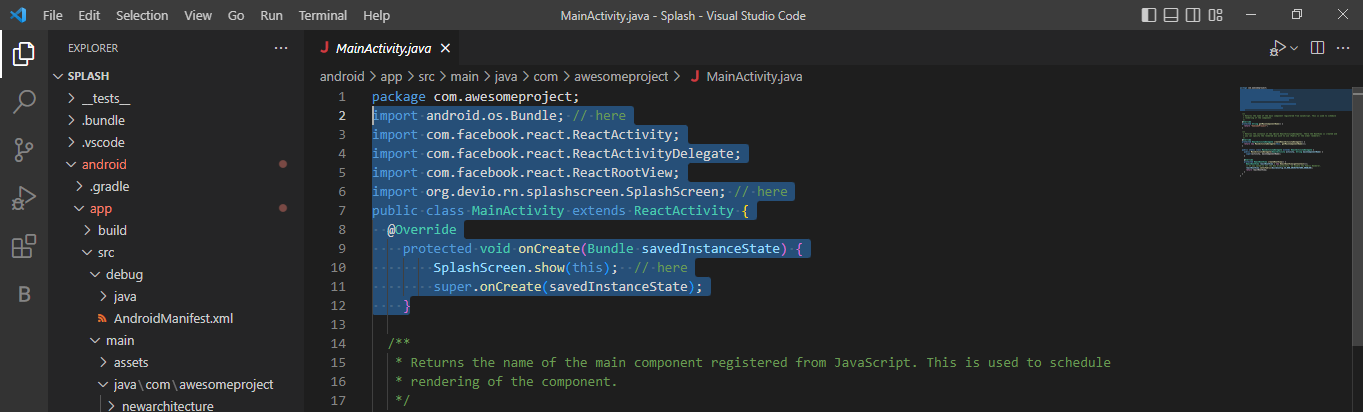Run the Java file with play button
Screen dimensions: 1363x412
coord(1277,48)
